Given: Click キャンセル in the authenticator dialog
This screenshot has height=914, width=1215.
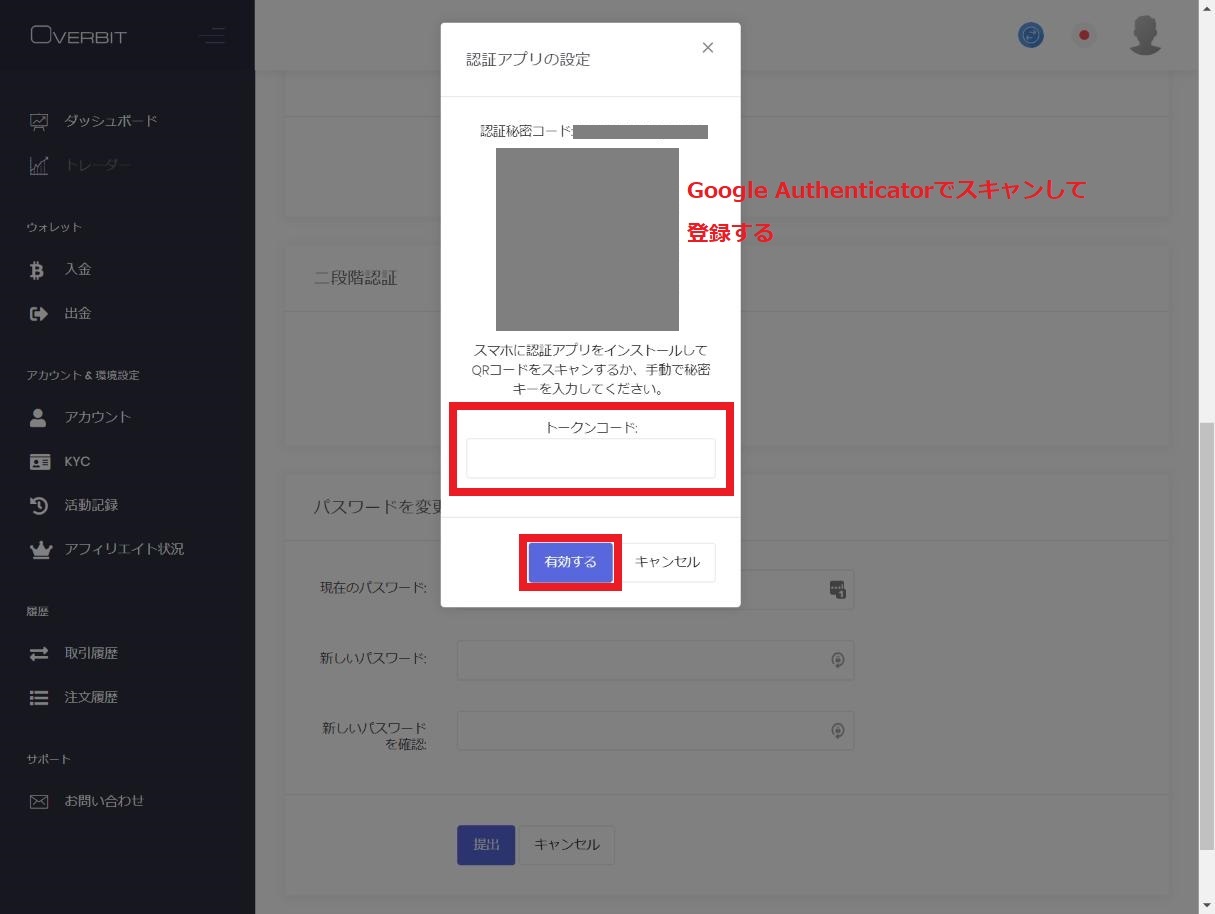Looking at the screenshot, I should (x=668, y=562).
